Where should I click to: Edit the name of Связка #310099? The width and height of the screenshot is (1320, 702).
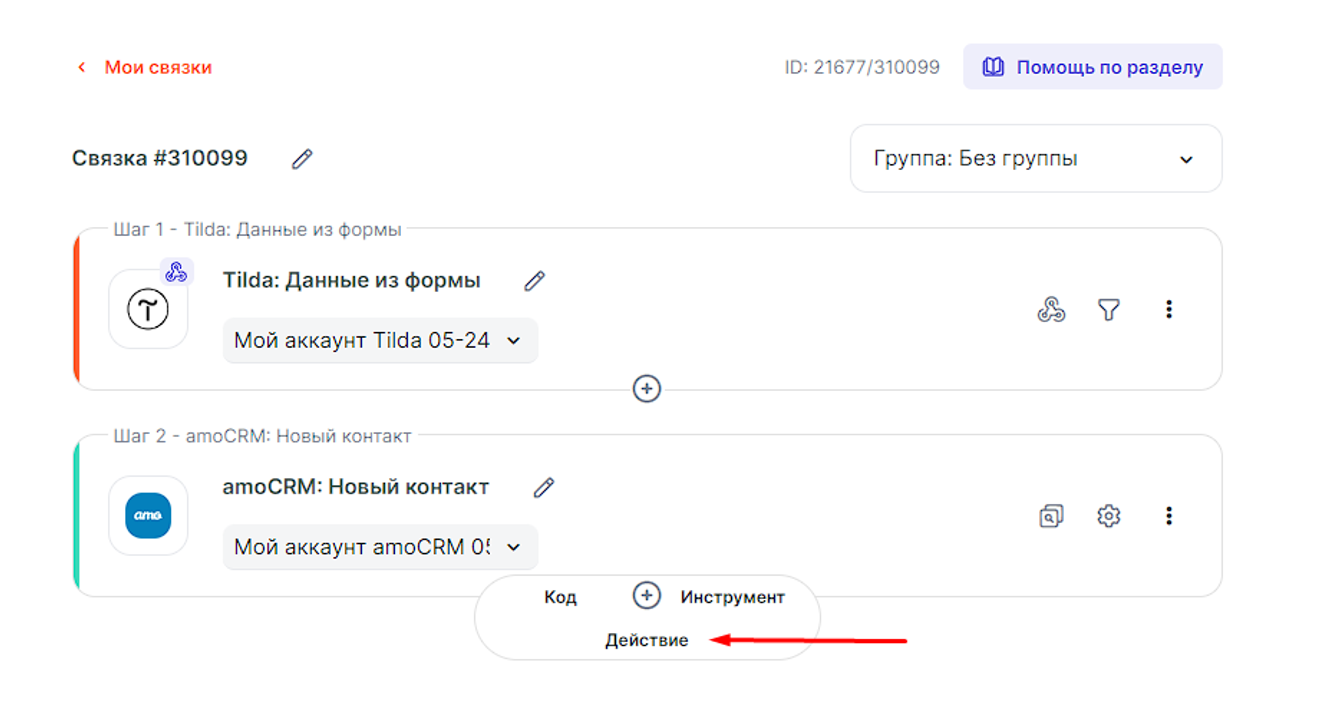[302, 159]
